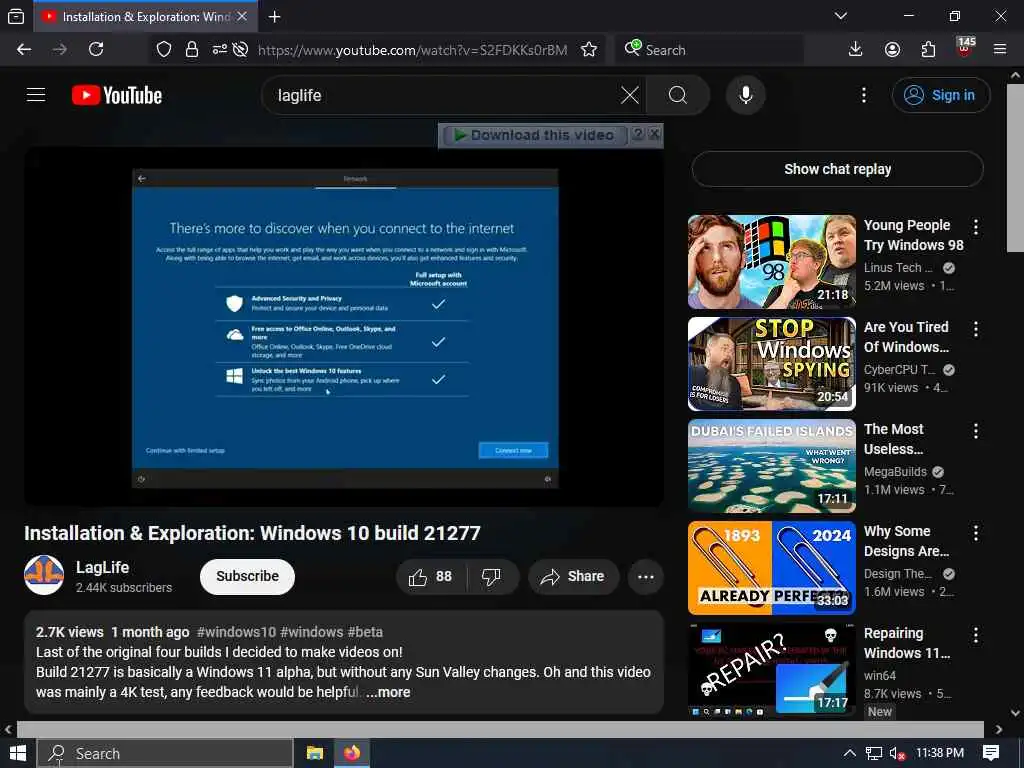Viewport: 1024px width, 768px height.
Task: Bookmark this page with star
Action: (589, 50)
